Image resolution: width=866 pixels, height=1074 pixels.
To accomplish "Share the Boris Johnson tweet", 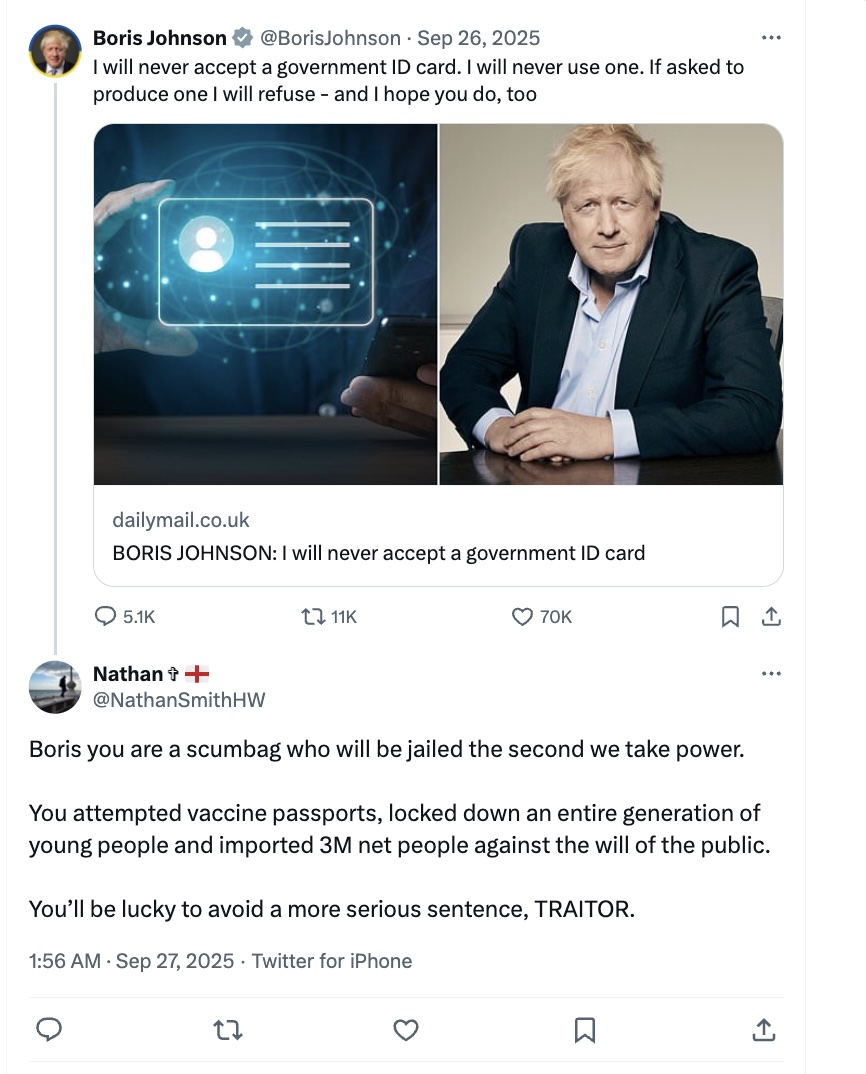I will tap(771, 617).
